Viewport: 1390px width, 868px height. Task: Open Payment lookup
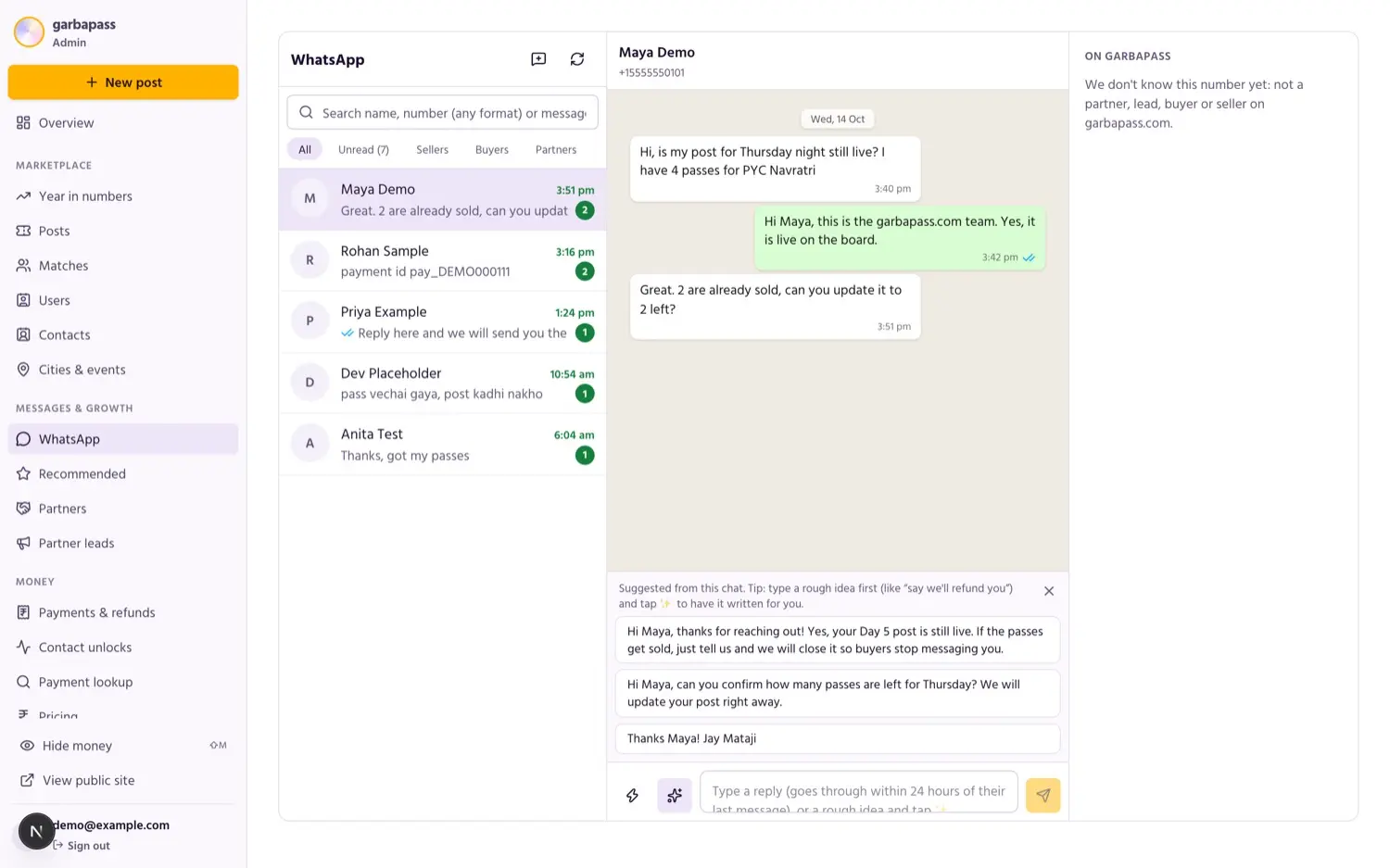coord(123,683)
